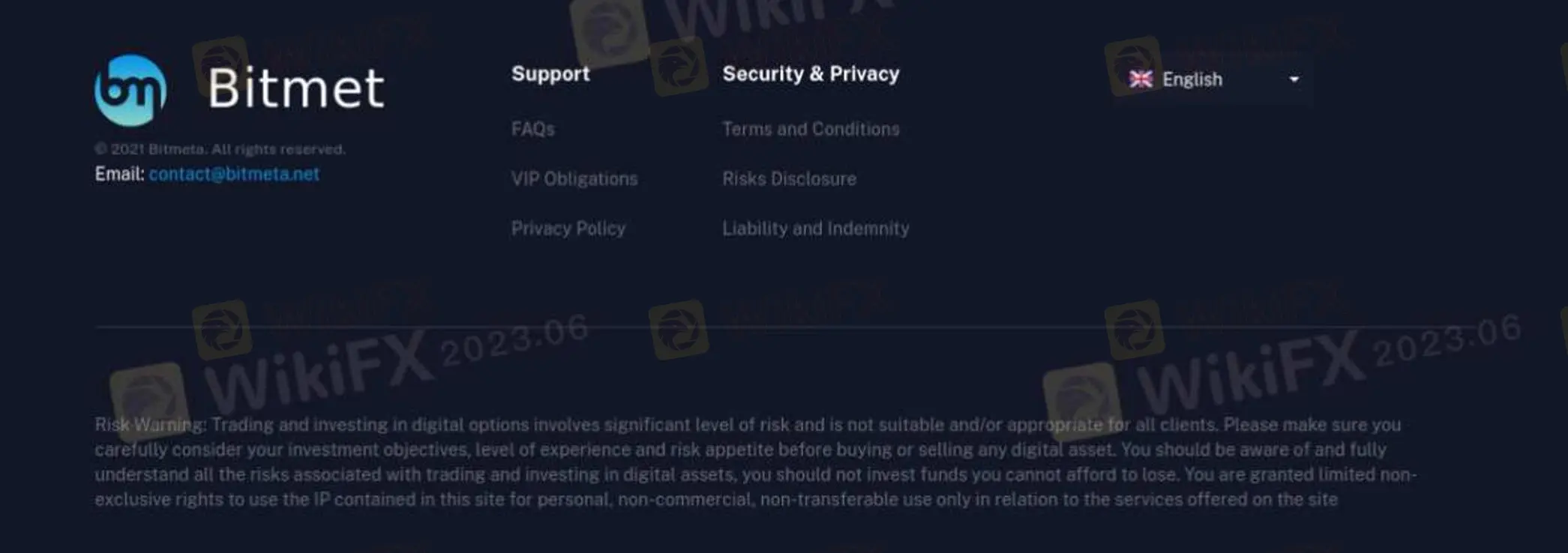Viewport: 1568px width, 553px height.
Task: View the Risks Disclosure page
Action: click(789, 179)
